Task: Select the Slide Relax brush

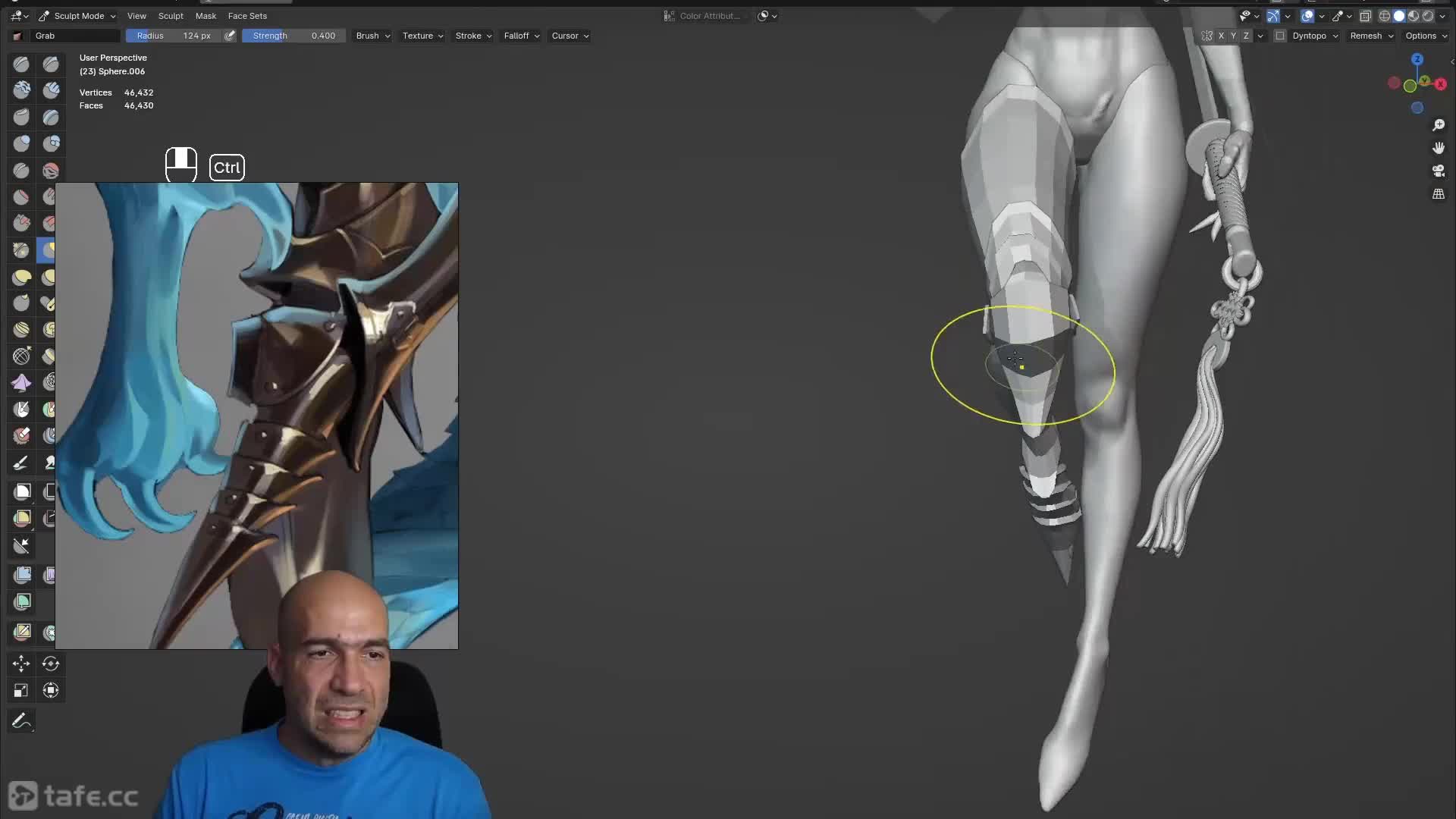Action: [x=21, y=356]
